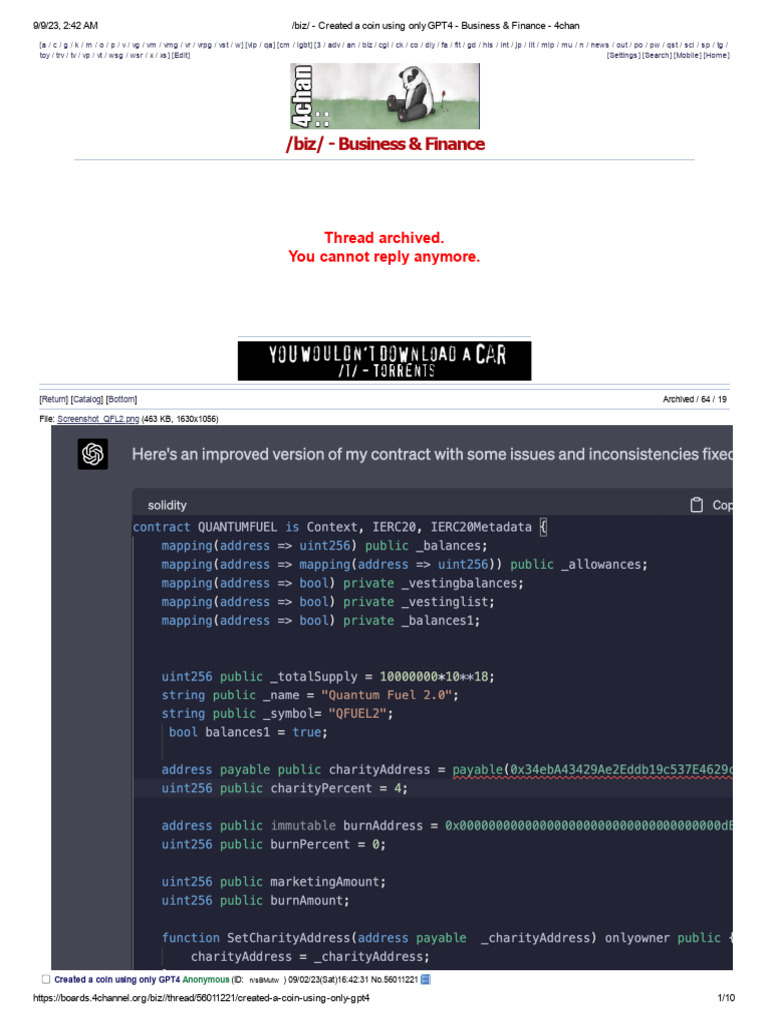Click the [Return] link

click(54, 399)
